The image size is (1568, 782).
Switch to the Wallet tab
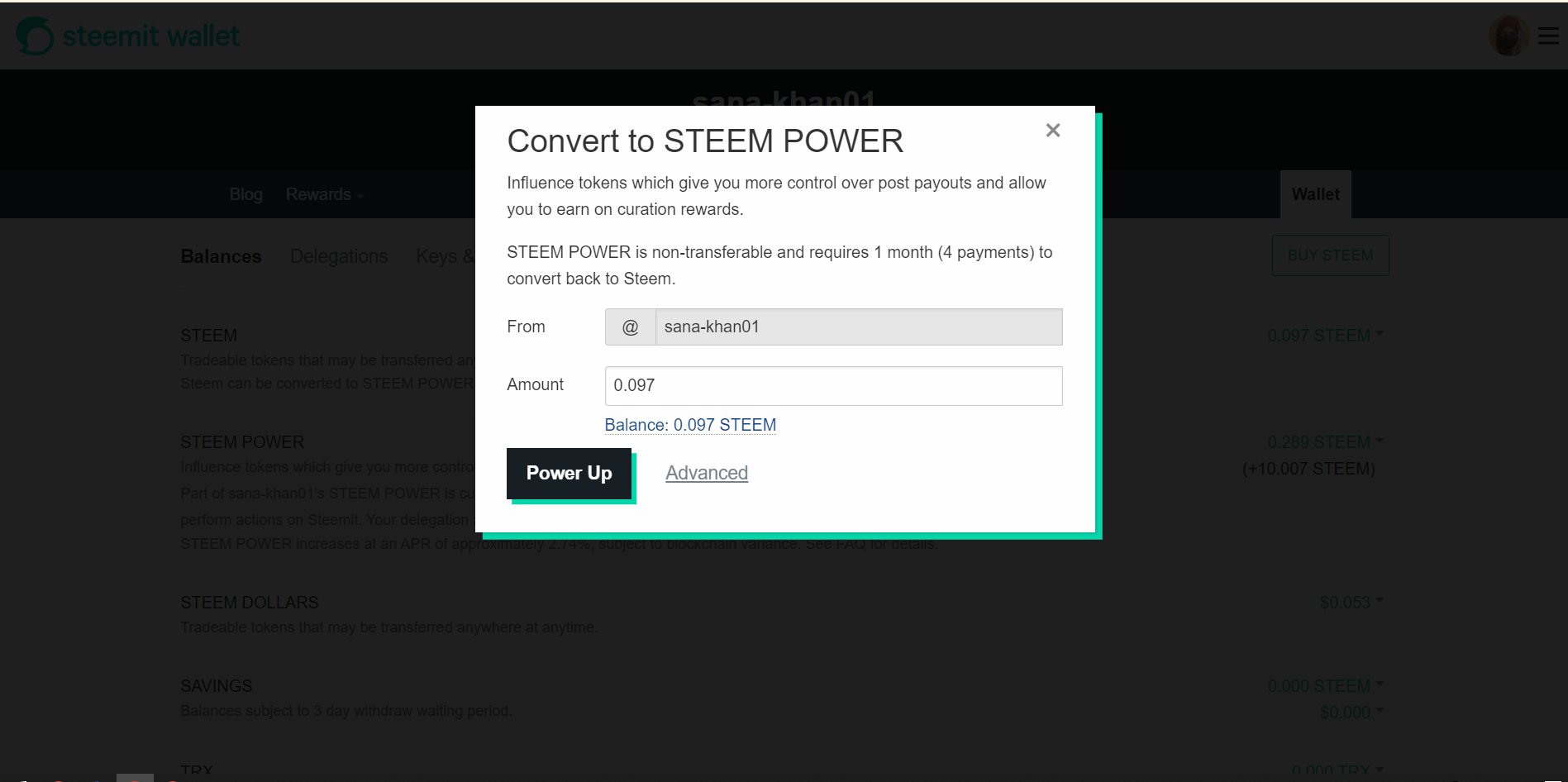pyautogui.click(x=1315, y=194)
